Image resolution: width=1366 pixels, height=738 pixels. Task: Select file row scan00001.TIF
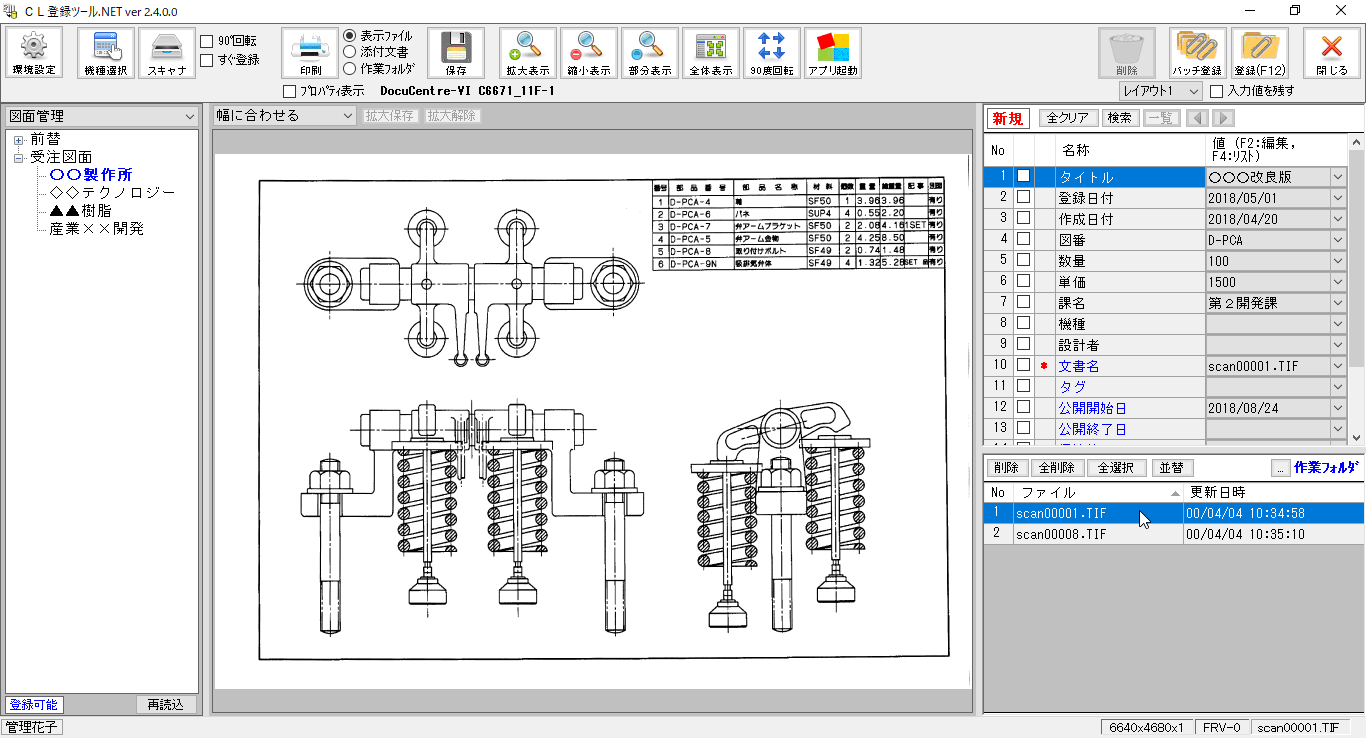[x=1174, y=513]
